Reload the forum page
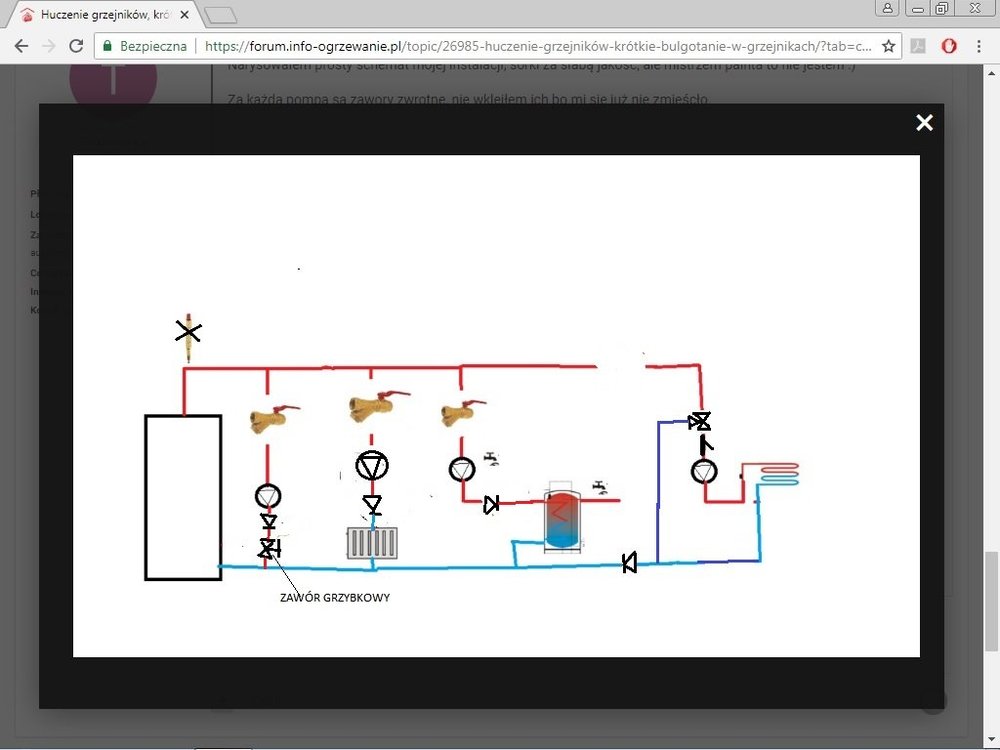This screenshot has height=750, width=1000. click(76, 46)
